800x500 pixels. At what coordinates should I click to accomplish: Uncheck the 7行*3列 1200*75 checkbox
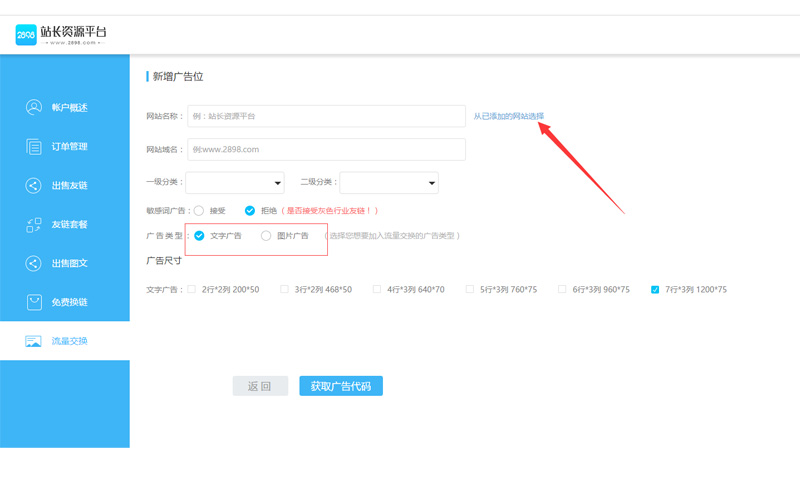(655, 290)
